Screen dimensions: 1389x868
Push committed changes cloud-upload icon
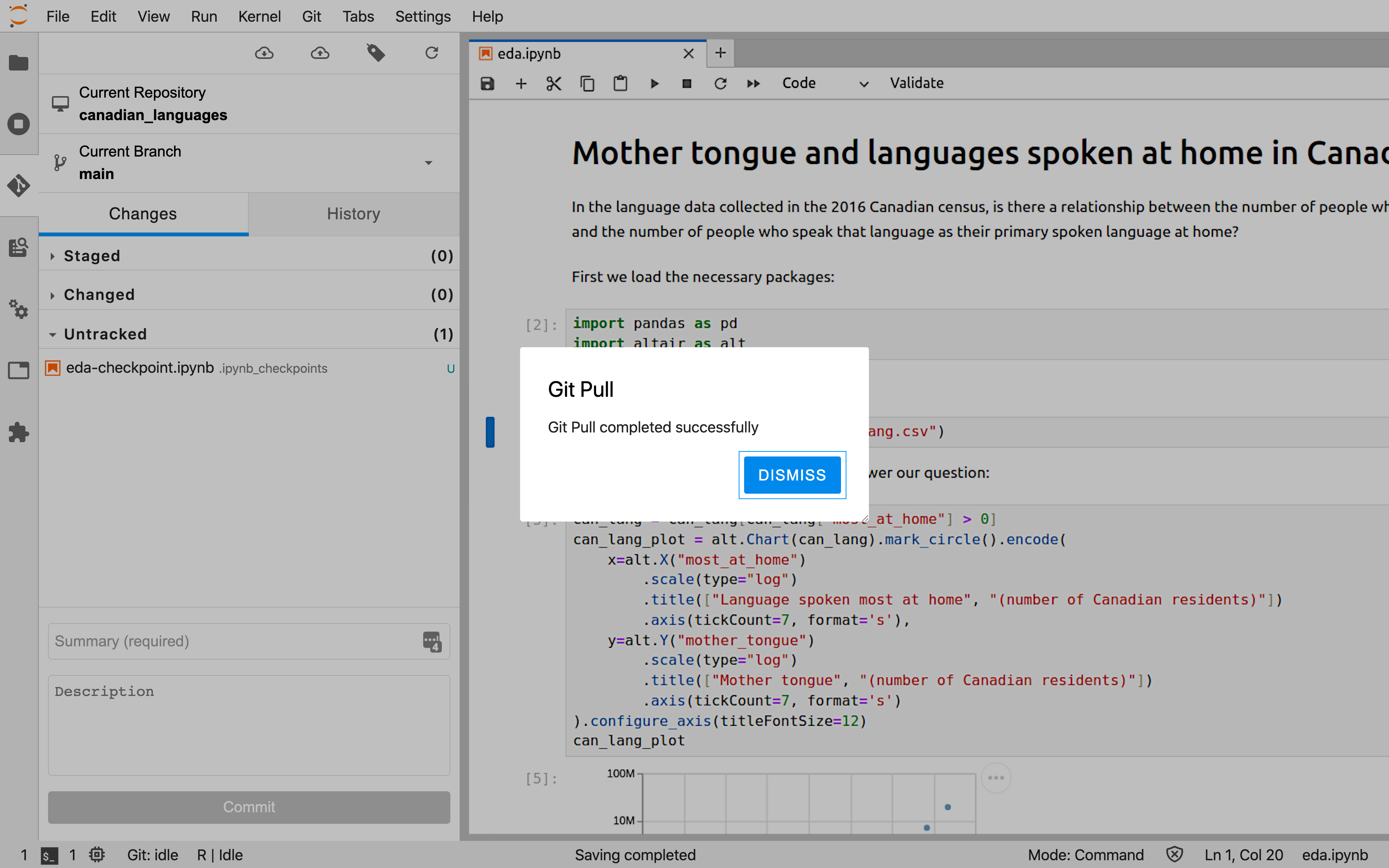[320, 53]
